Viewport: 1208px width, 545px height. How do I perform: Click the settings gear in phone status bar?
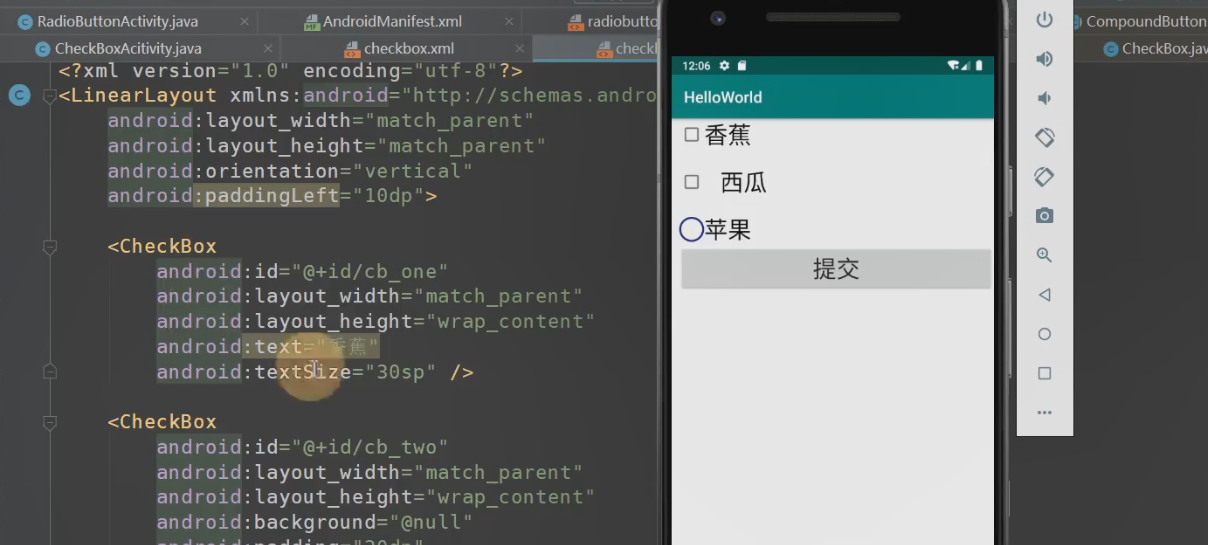tap(724, 66)
